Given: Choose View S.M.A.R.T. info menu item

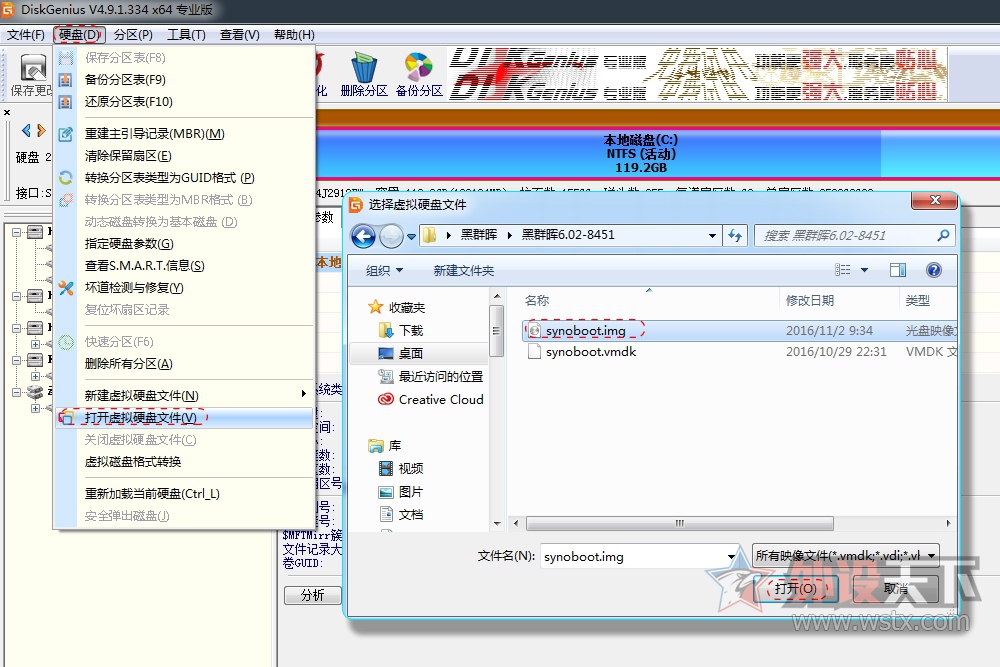Looking at the screenshot, I should [184, 266].
